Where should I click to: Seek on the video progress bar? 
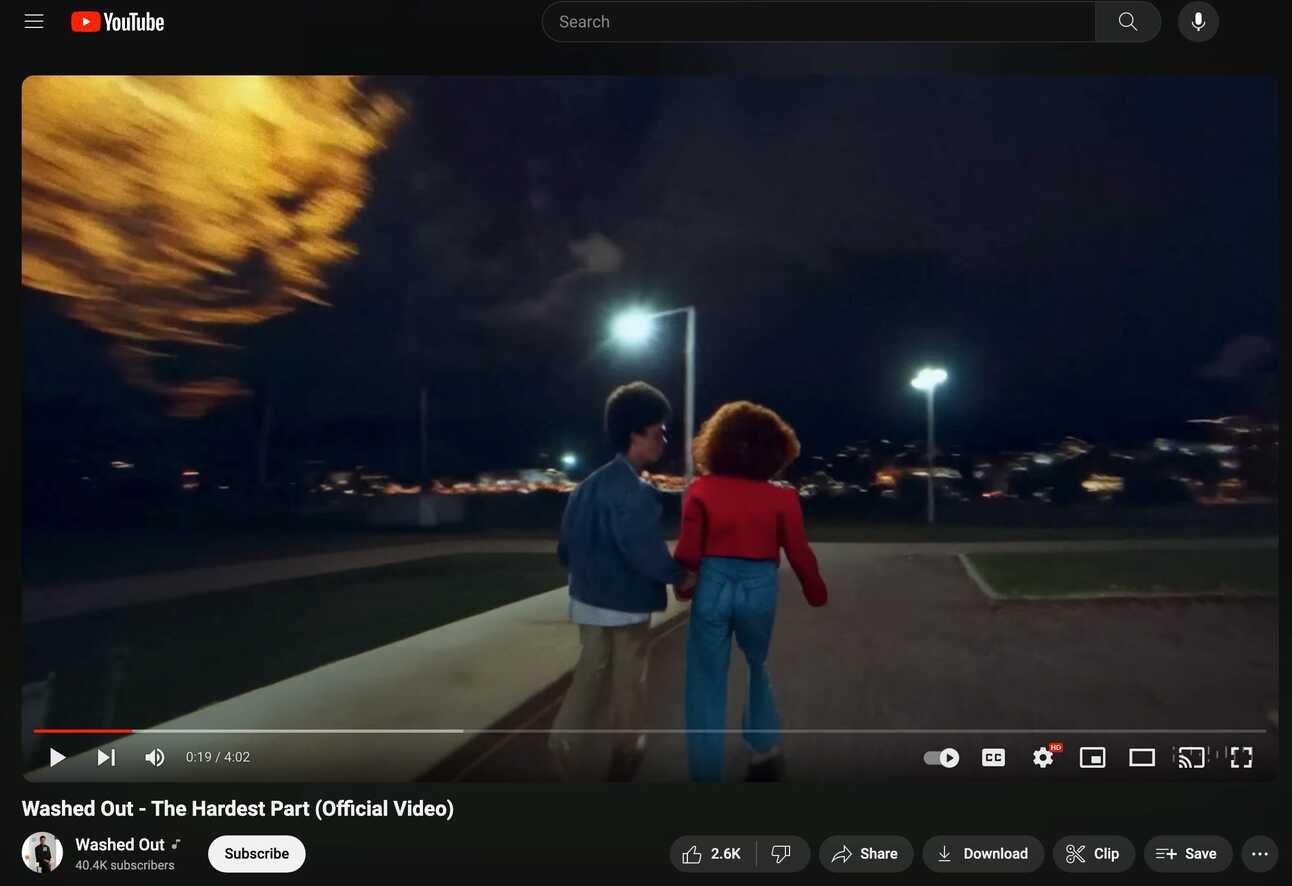650,731
